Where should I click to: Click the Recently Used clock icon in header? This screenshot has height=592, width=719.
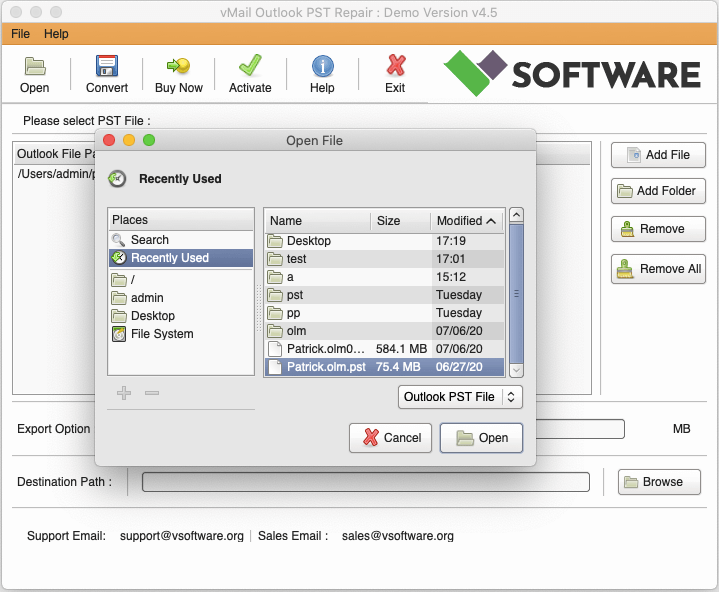[x=117, y=178]
